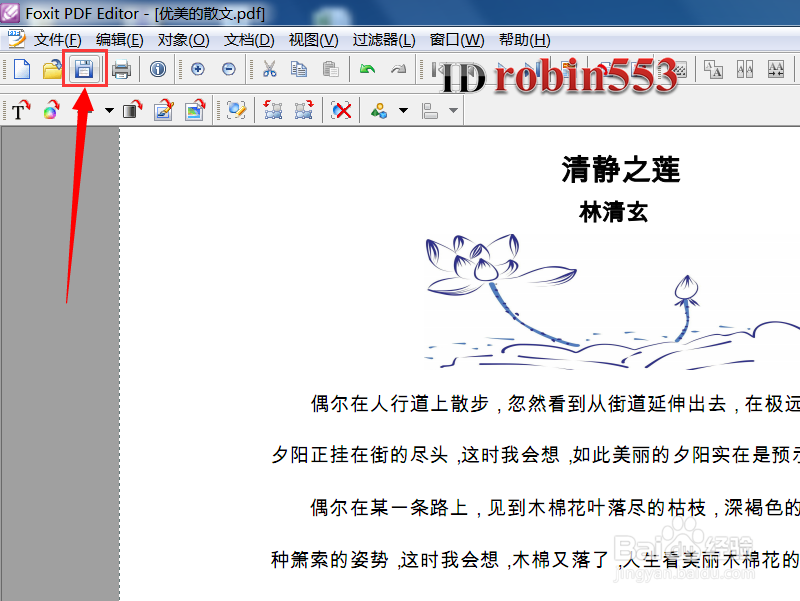Image resolution: width=800 pixels, height=601 pixels.
Task: Click the line starting 偶尔在某一条路上
Action: [x=555, y=508]
